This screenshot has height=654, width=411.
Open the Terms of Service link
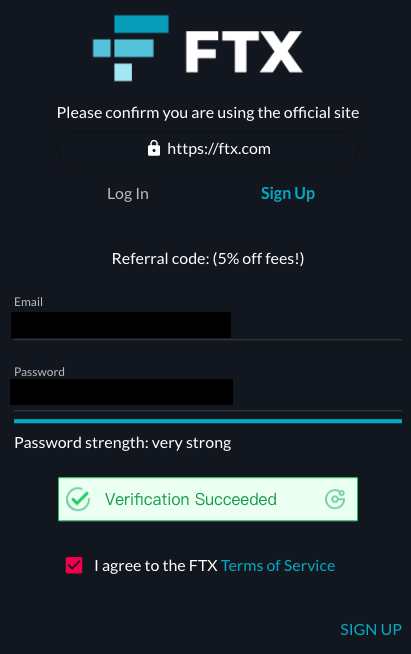278,566
